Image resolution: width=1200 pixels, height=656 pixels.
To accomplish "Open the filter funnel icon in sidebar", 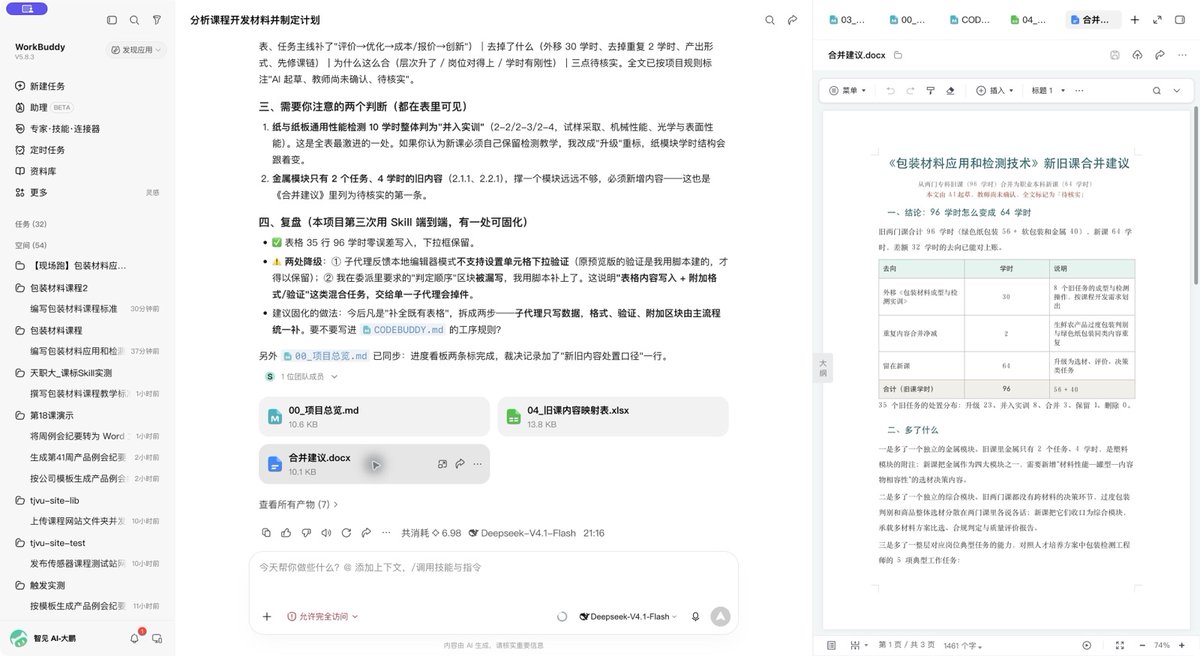I will (157, 20).
